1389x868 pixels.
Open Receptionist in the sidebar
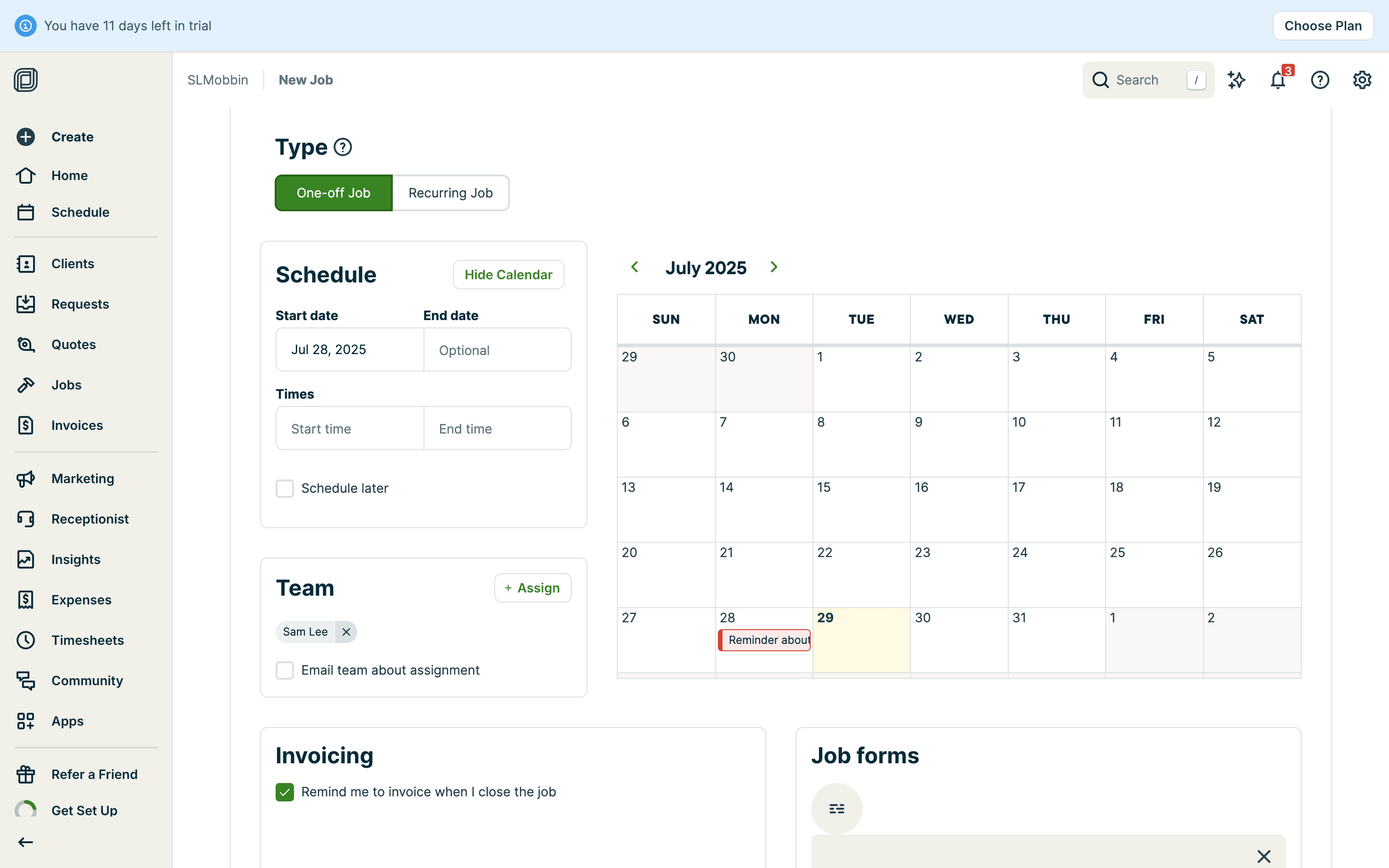(x=90, y=519)
